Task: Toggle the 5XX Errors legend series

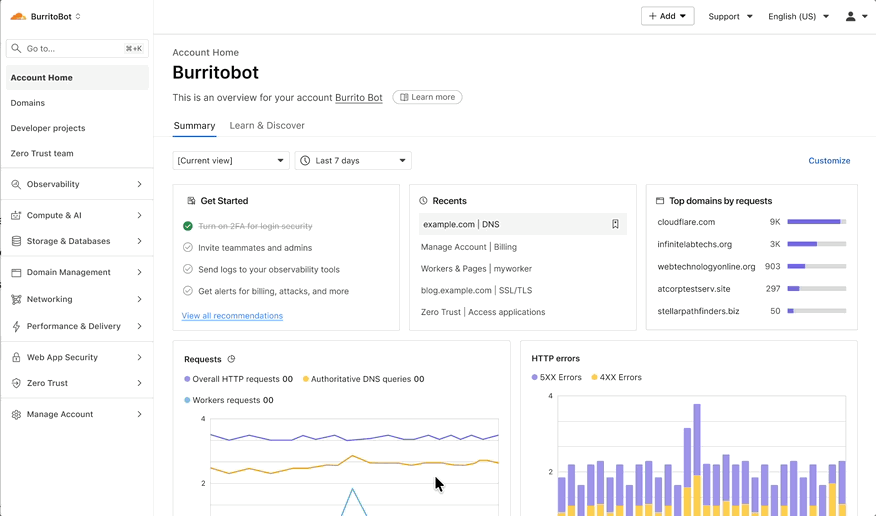Action: (556, 378)
